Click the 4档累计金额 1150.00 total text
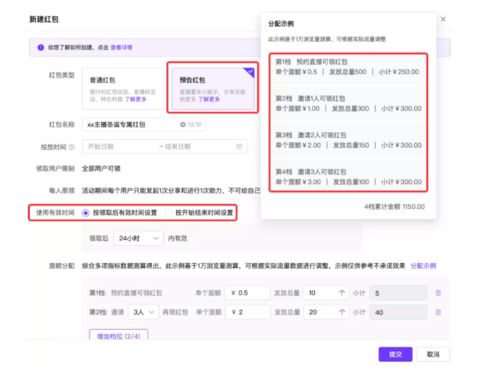The width and height of the screenshot is (500, 371). (394, 207)
